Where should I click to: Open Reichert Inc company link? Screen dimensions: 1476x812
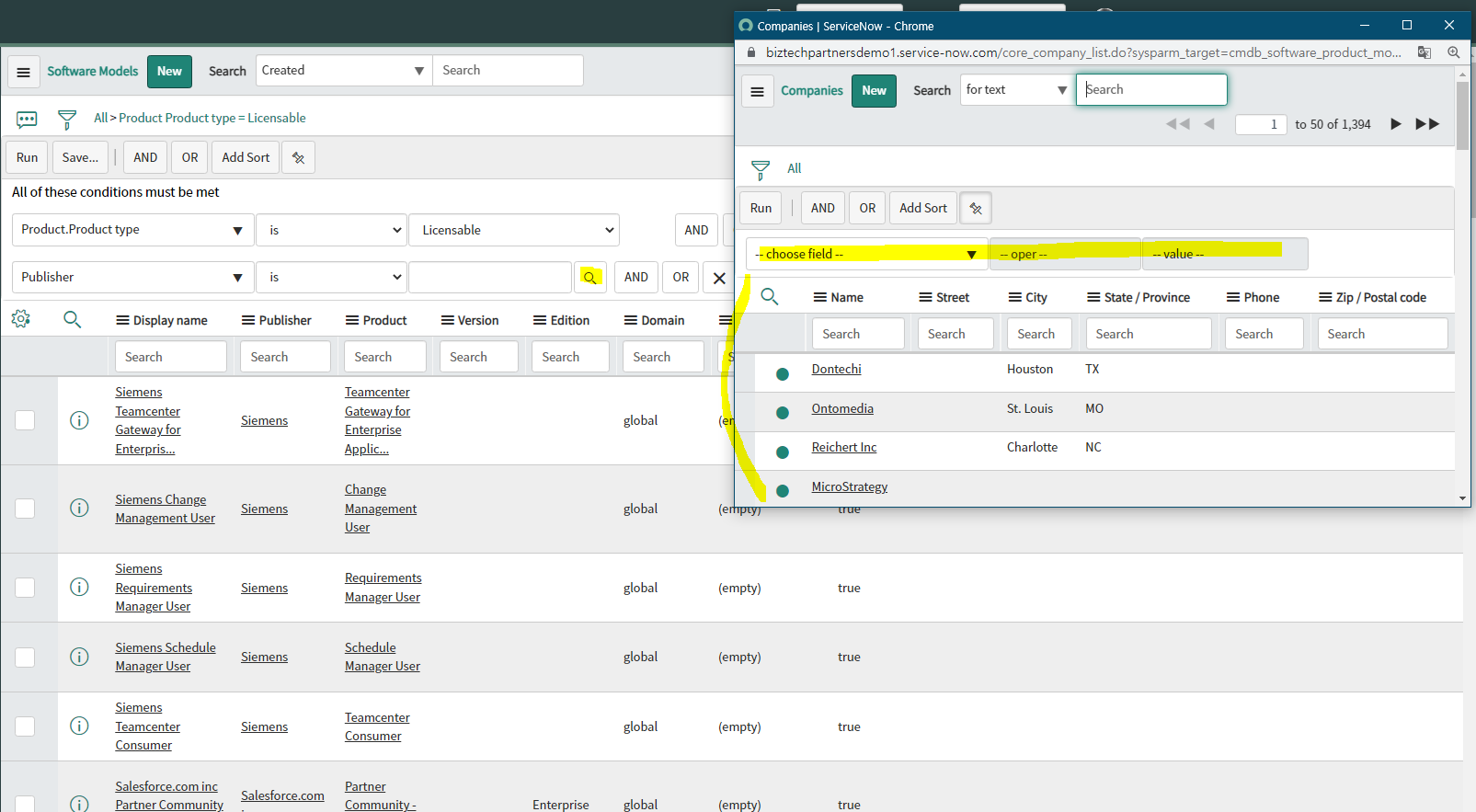[843, 447]
